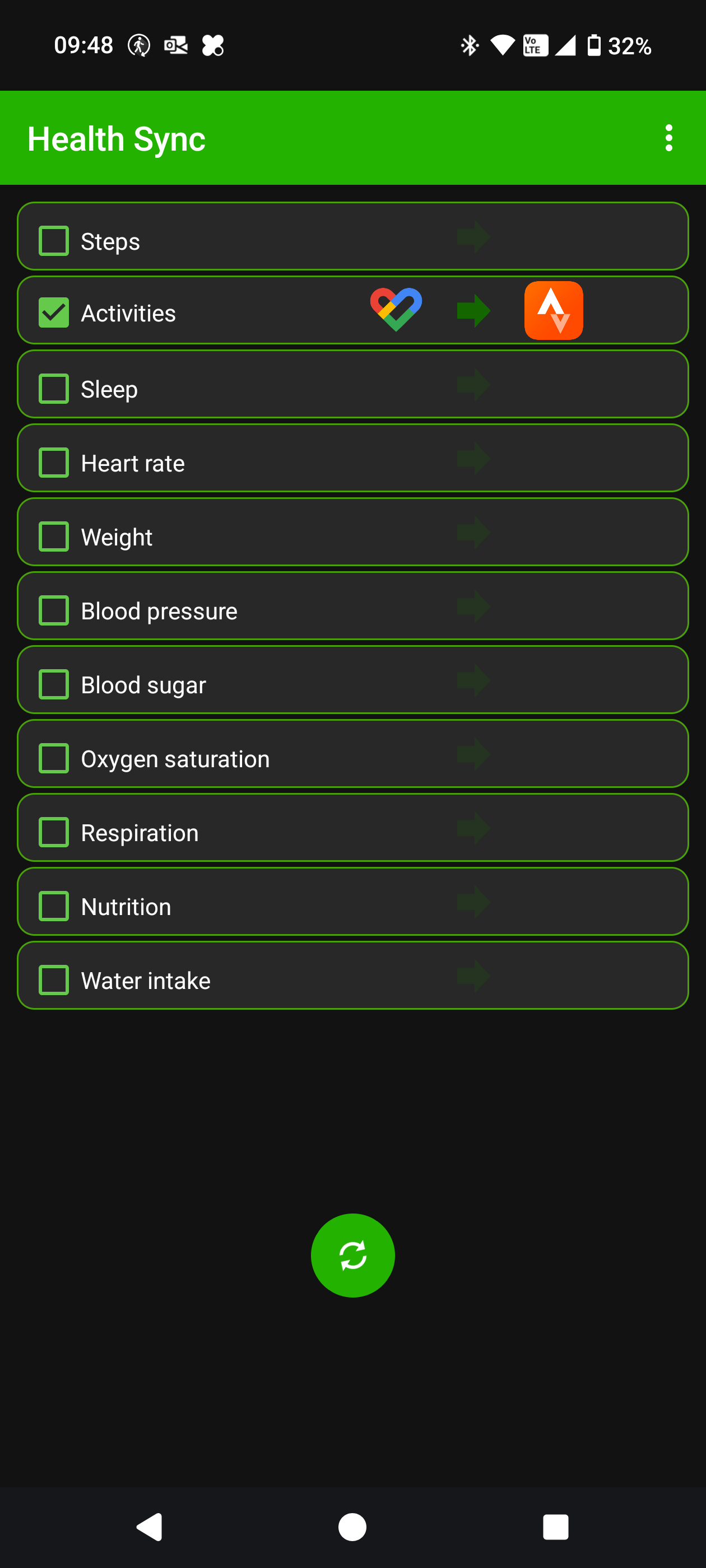Tap the Google Fit source icon
706x1568 pixels.
tap(396, 310)
